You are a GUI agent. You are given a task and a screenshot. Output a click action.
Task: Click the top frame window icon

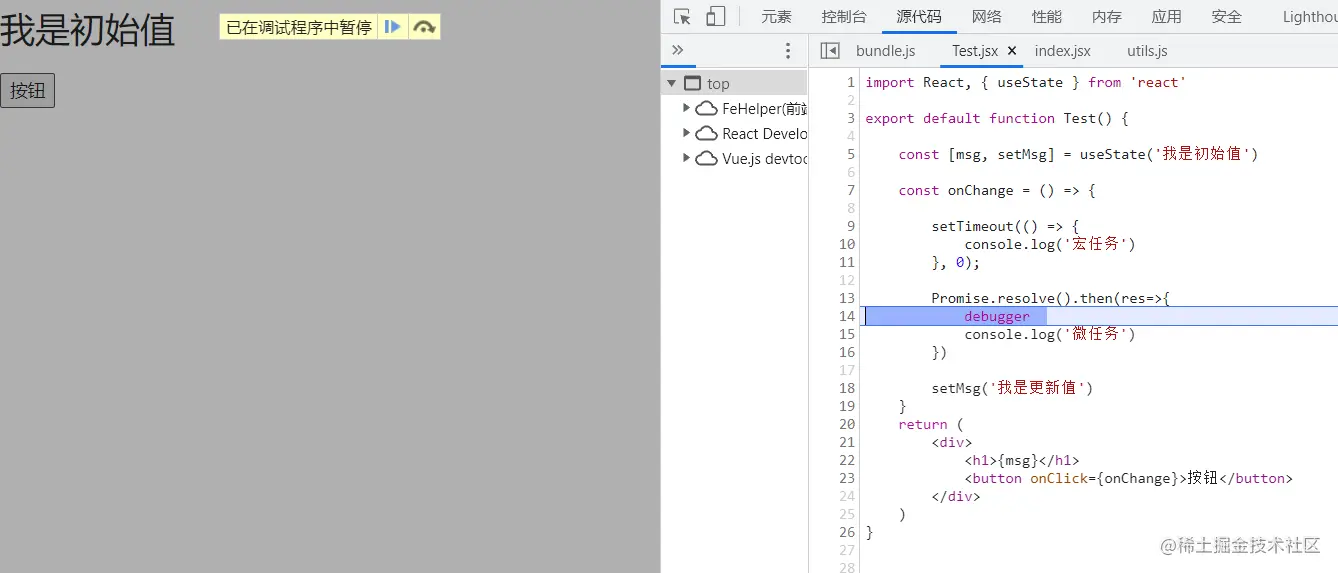(692, 84)
